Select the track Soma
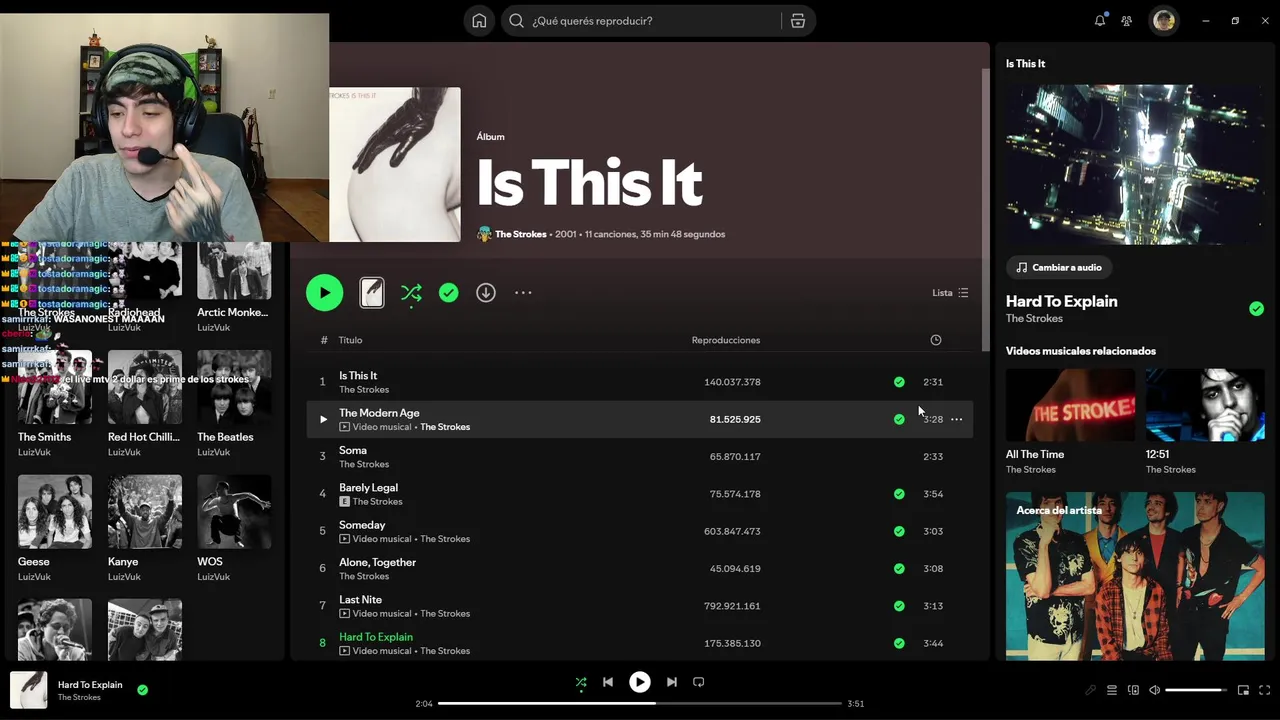Viewport: 1280px width, 720px height. [x=640, y=456]
